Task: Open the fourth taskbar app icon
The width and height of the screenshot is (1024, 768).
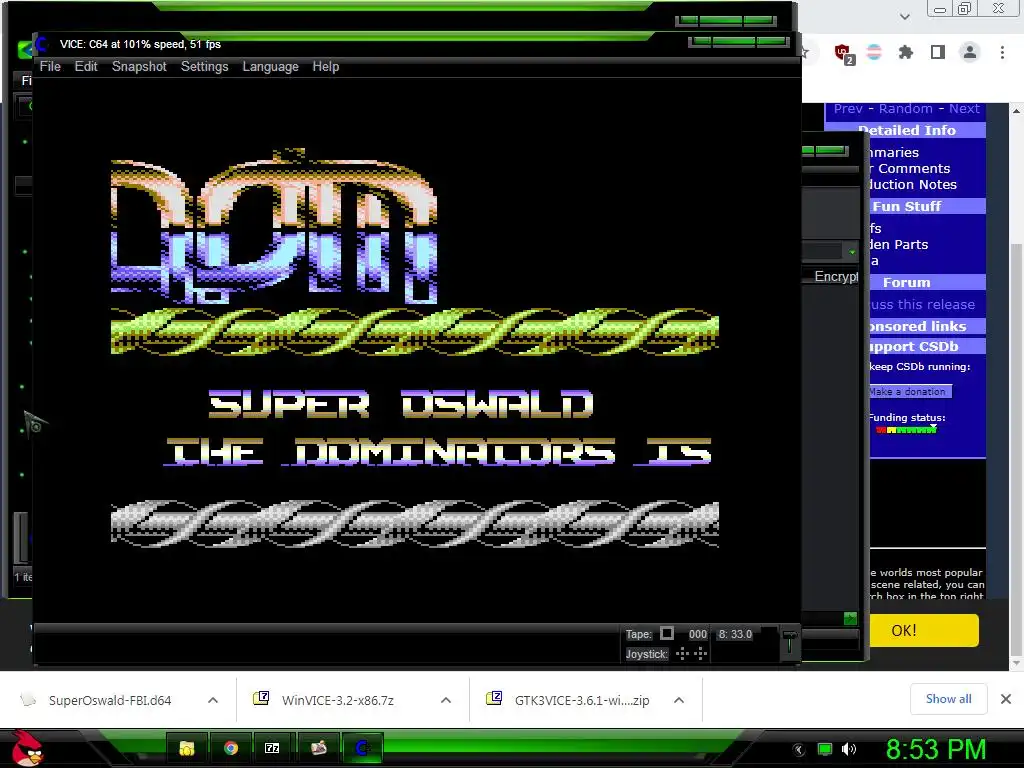Action: [x=319, y=748]
